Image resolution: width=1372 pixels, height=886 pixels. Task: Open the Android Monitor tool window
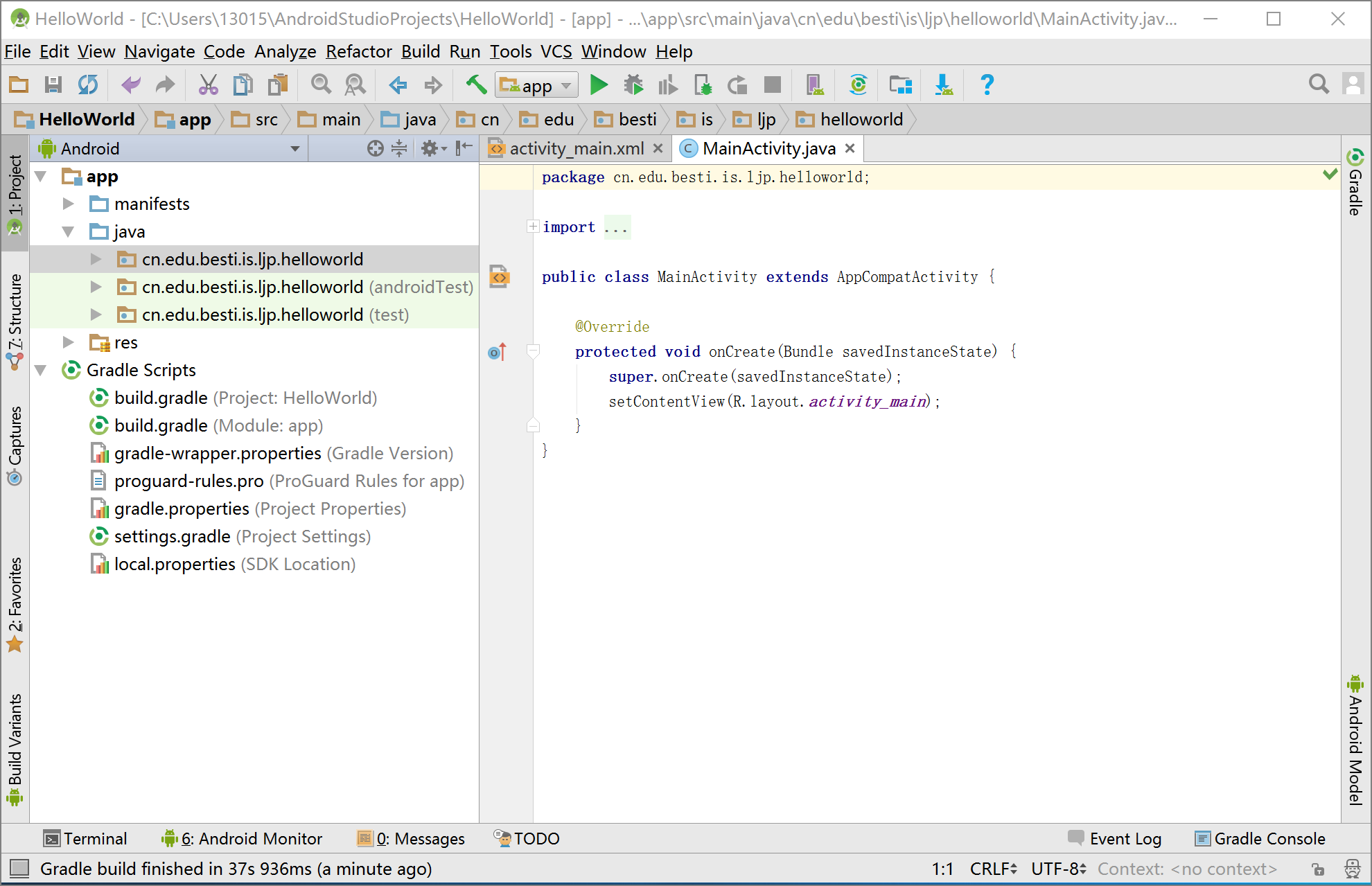(243, 838)
